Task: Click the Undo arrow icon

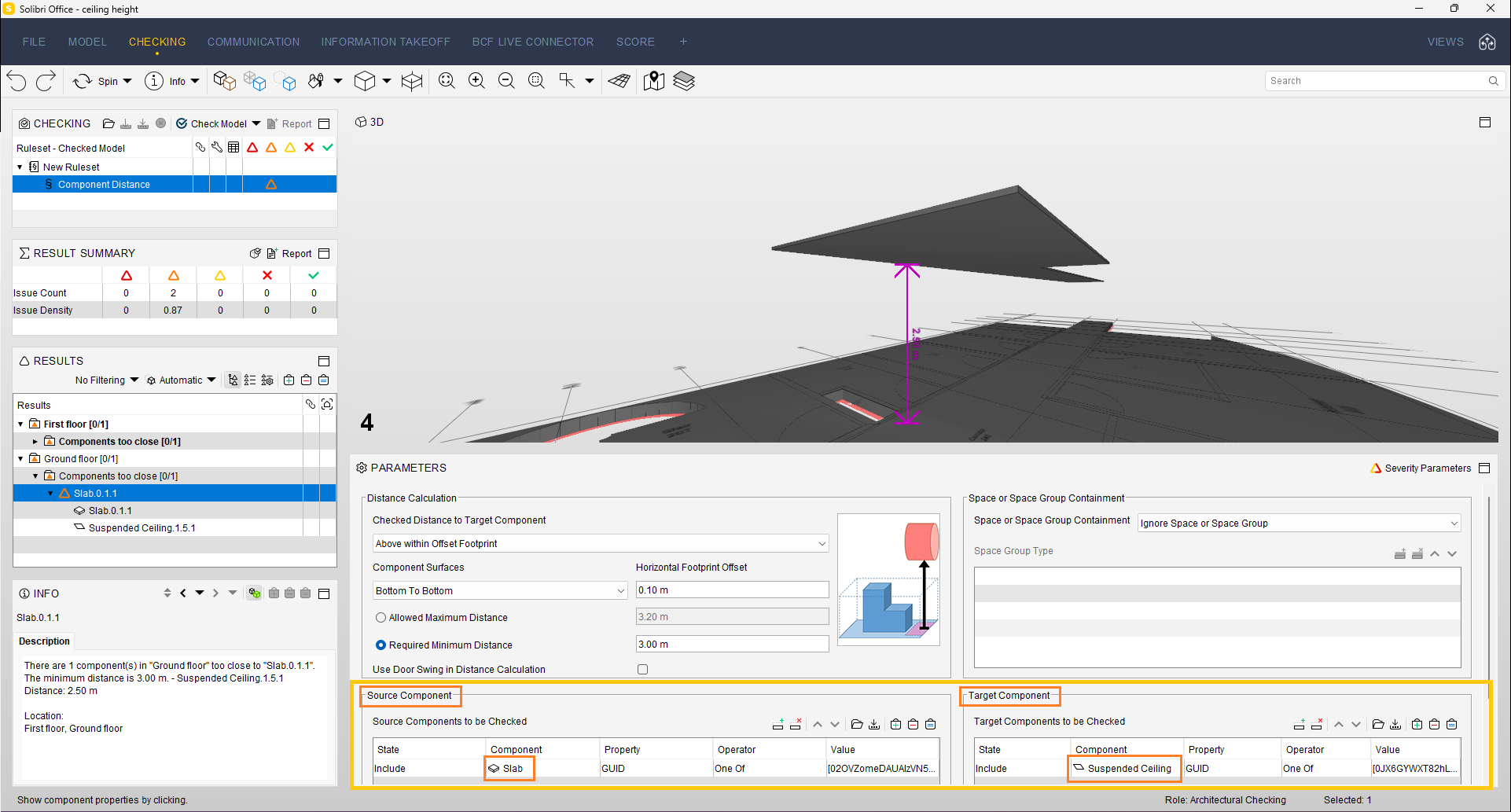Action: [17, 81]
